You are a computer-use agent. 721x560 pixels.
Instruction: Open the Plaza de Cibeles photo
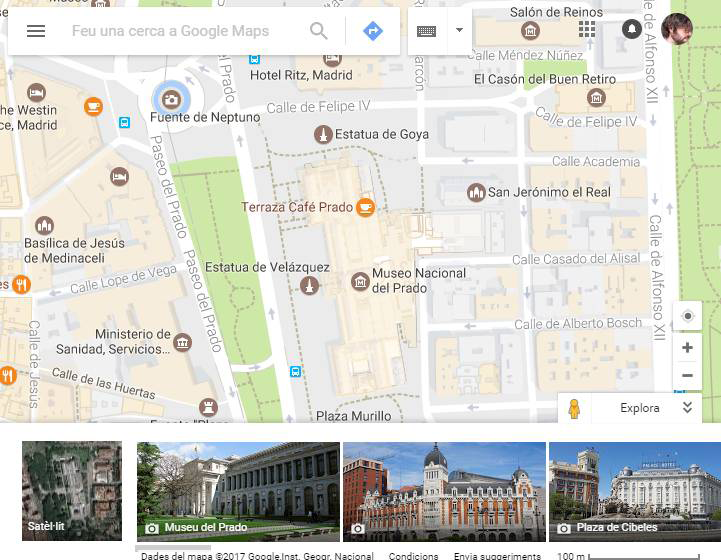pos(634,491)
